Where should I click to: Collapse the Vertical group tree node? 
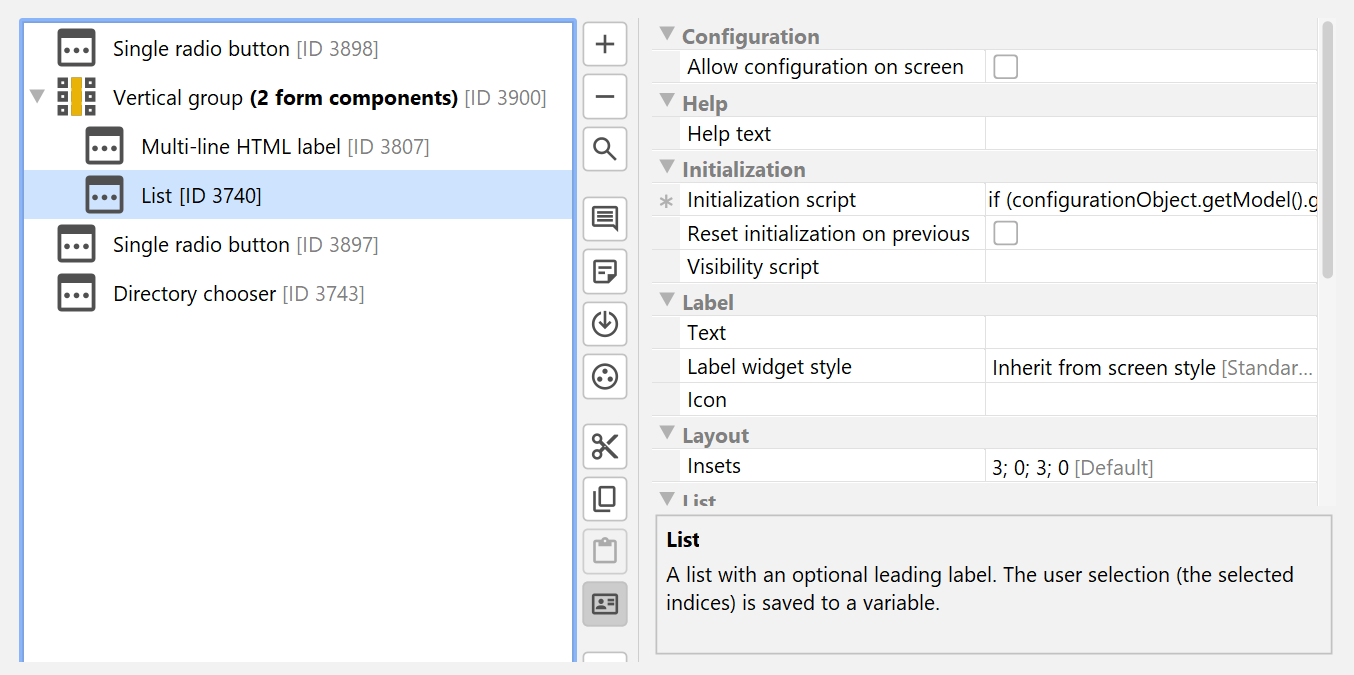tap(38, 98)
